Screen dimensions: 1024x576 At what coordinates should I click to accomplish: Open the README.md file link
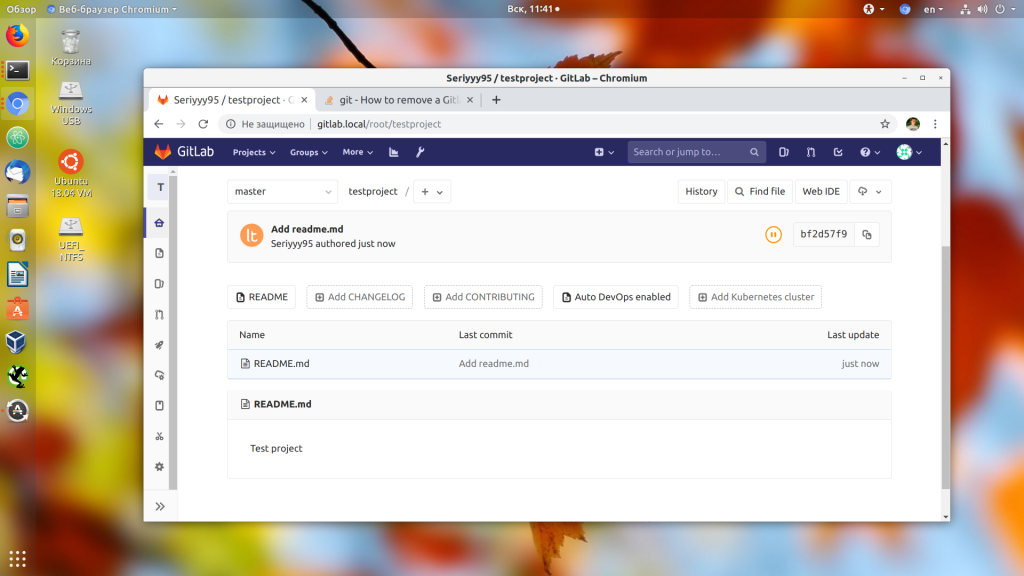pyautogui.click(x=281, y=364)
